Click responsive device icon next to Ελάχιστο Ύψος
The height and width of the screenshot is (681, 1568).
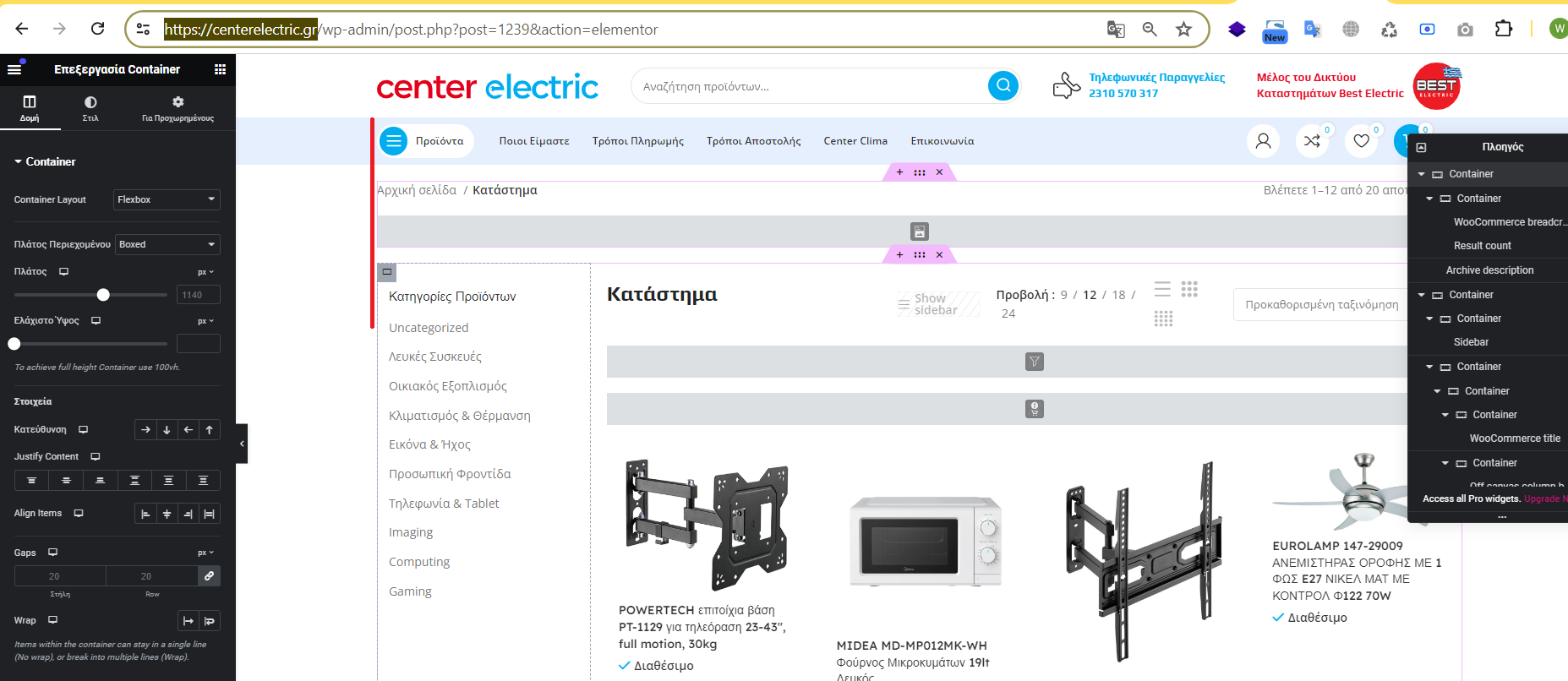click(96, 321)
